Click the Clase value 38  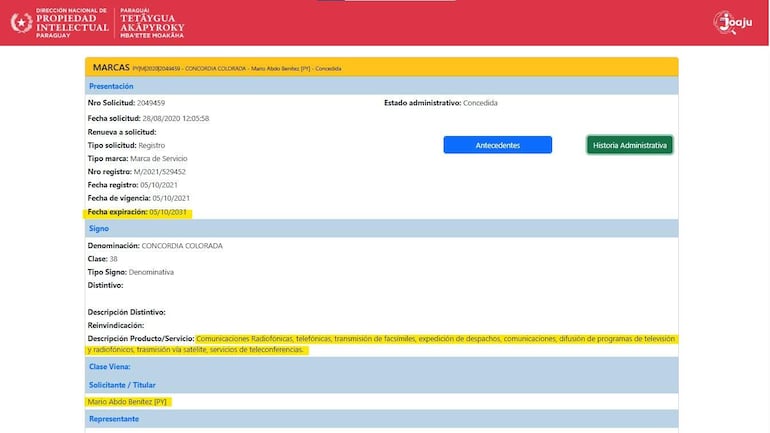113,259
